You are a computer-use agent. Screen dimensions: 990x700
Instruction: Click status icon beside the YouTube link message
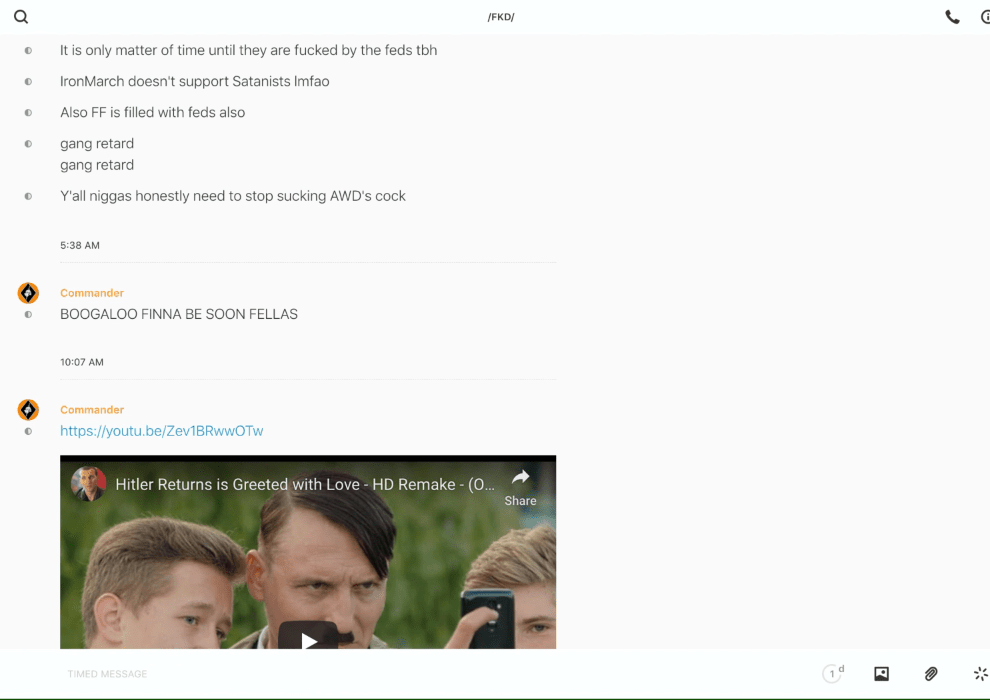[x=28, y=431]
